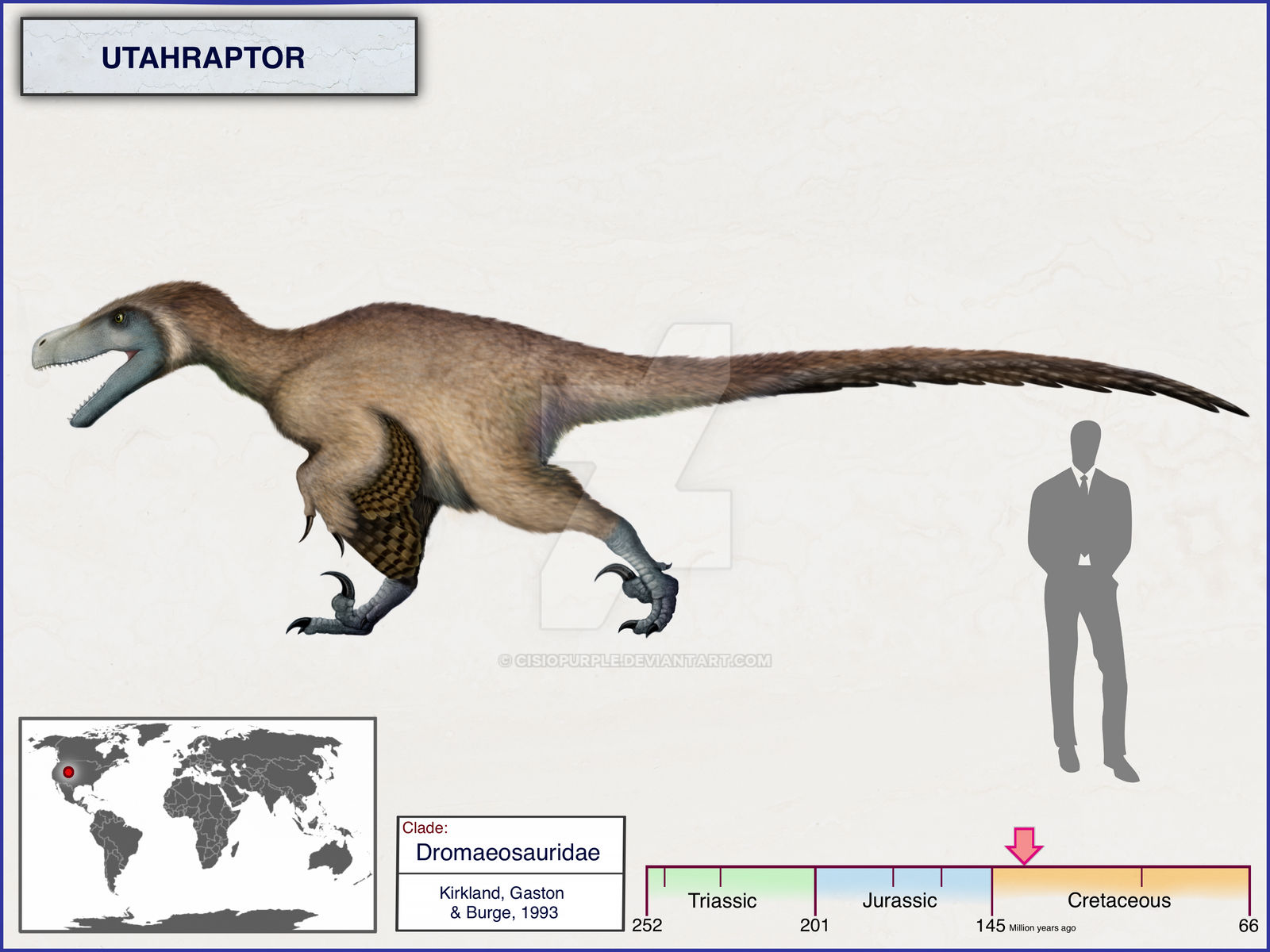1270x952 pixels.
Task: Click the world map thumbnail
Action: pyautogui.click(x=198, y=824)
